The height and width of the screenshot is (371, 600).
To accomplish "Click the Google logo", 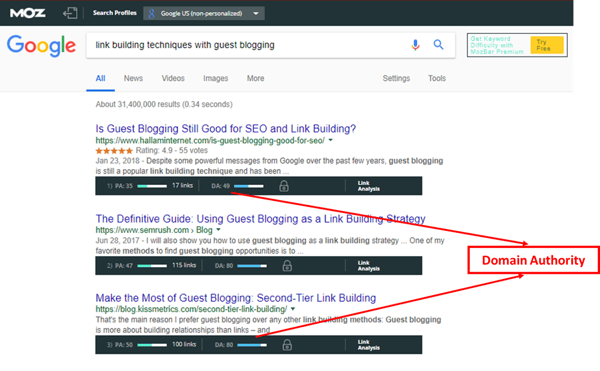I will [x=41, y=46].
